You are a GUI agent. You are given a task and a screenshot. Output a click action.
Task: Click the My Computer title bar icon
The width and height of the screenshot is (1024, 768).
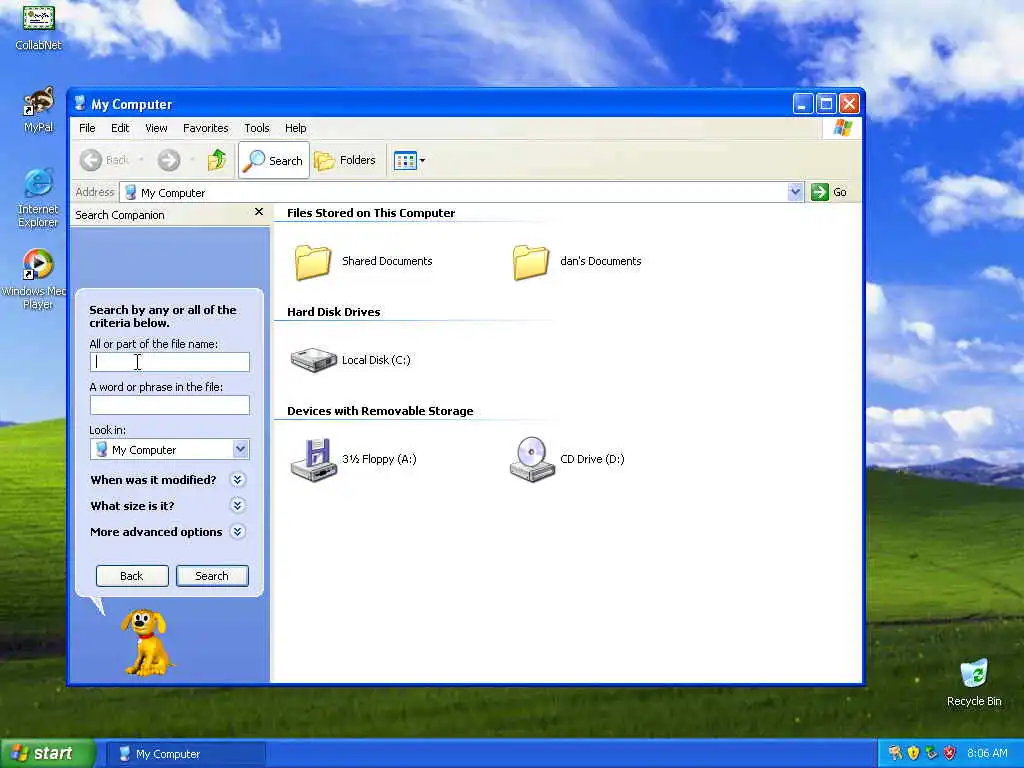click(80, 103)
